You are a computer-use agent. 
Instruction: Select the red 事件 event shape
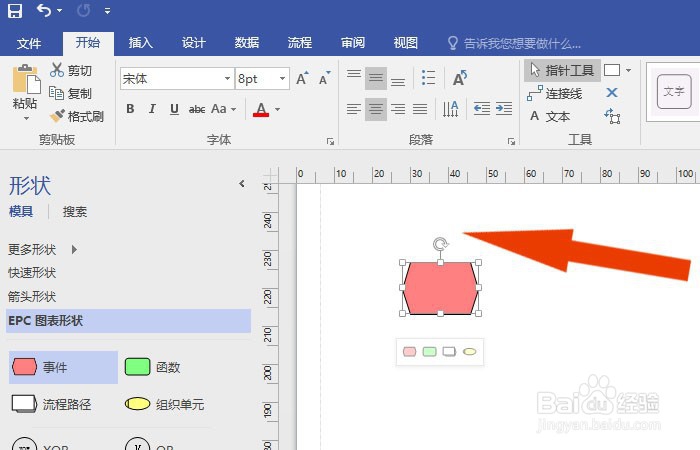[x=63, y=367]
